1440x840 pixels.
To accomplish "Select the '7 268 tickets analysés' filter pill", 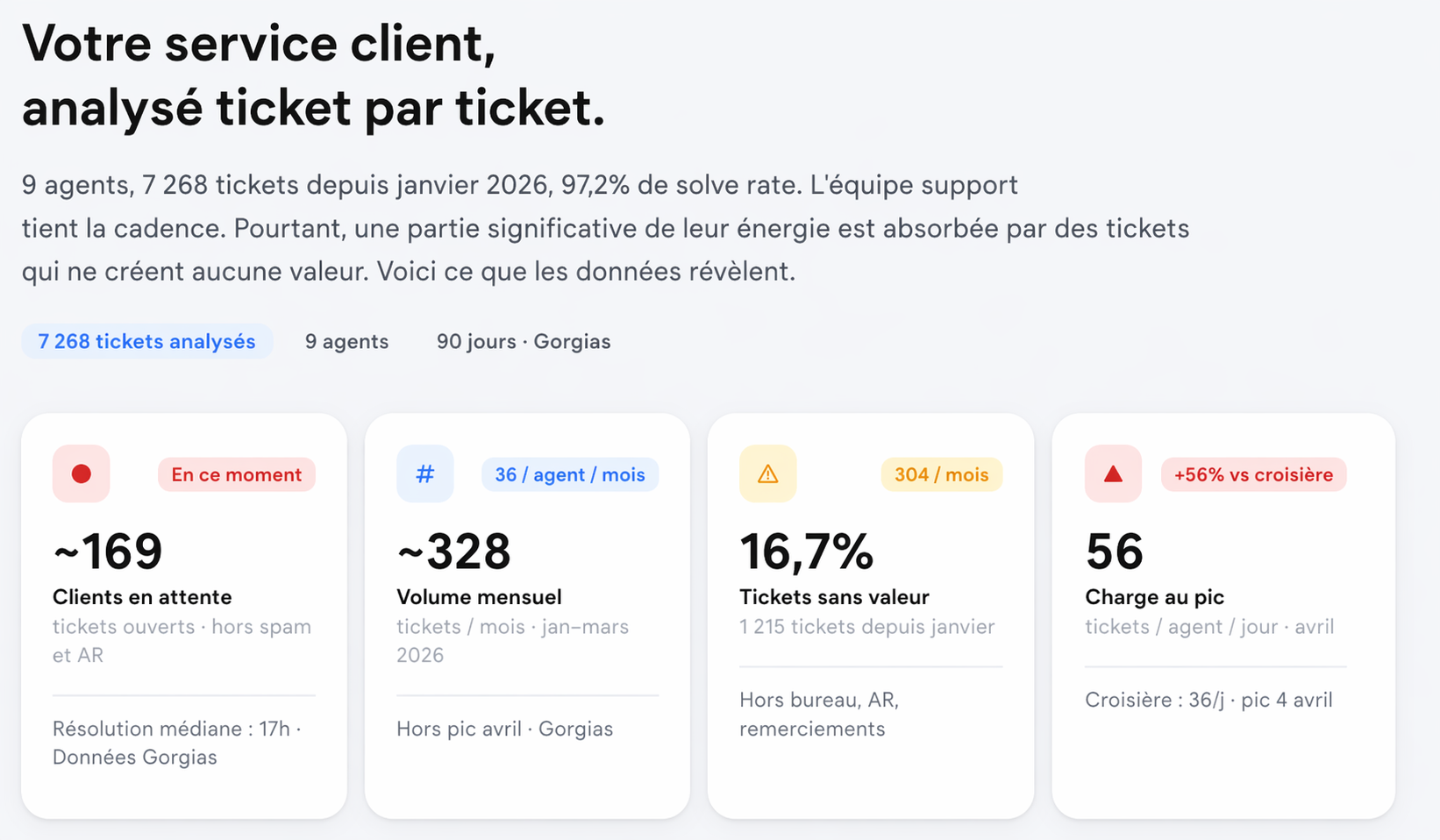I will click(x=146, y=341).
